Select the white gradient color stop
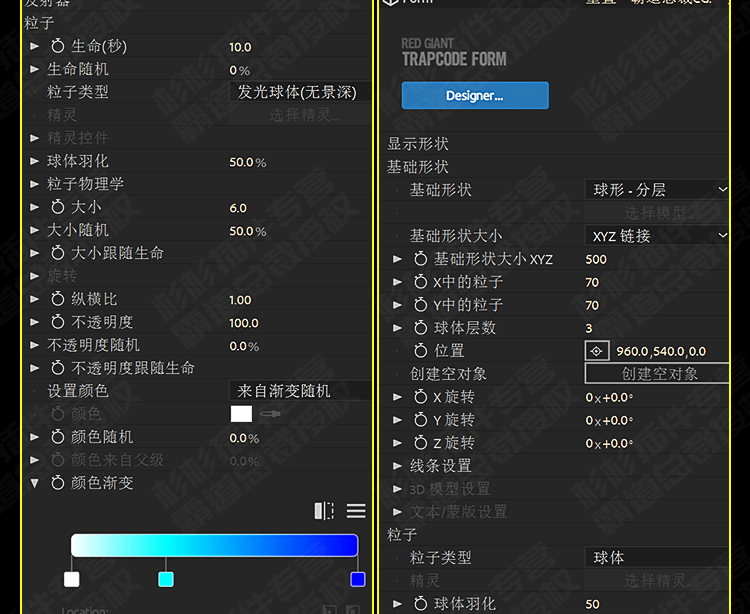The image size is (750, 614). (x=72, y=579)
